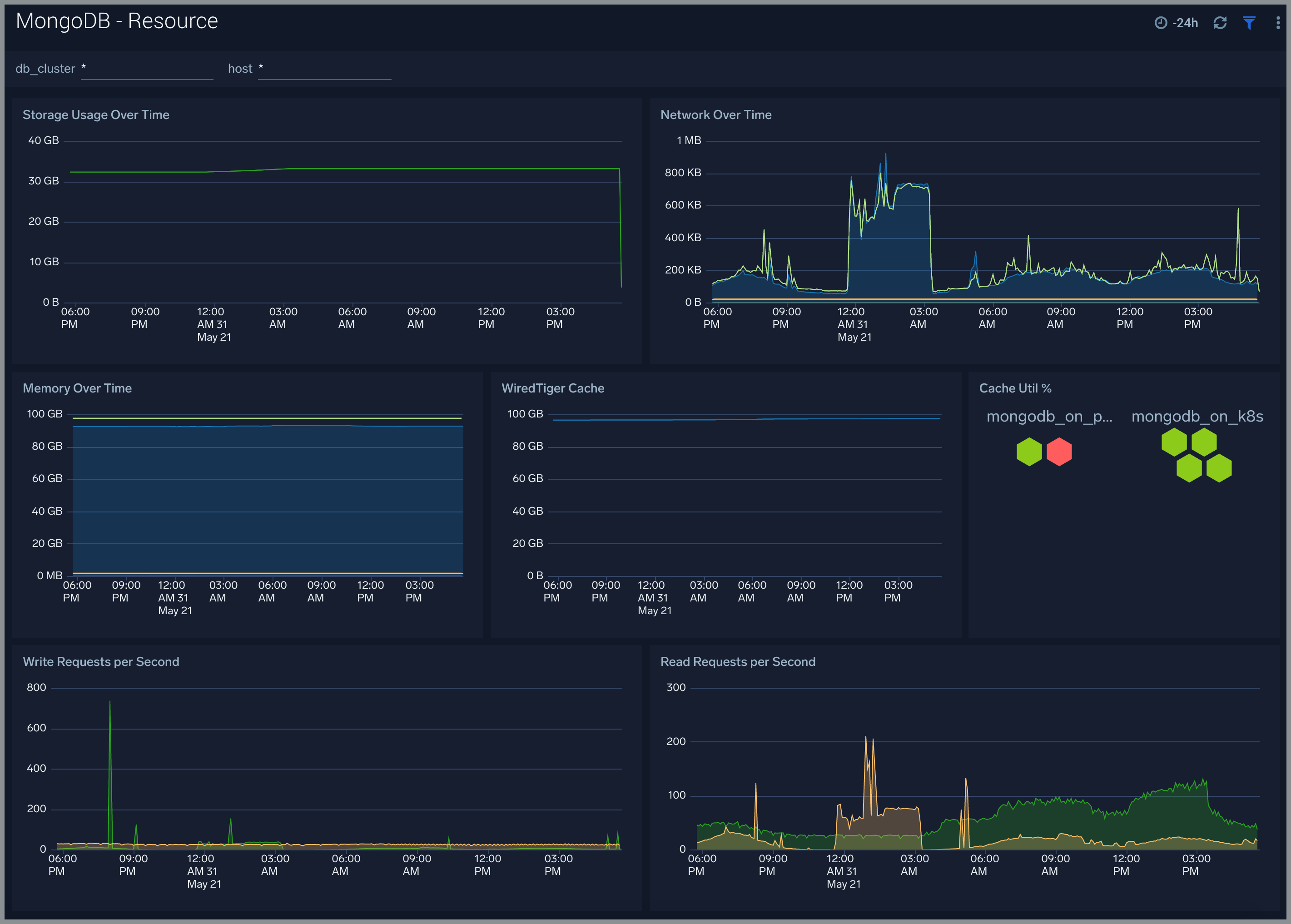
Task: Open the time range clock icon
Action: point(1160,23)
